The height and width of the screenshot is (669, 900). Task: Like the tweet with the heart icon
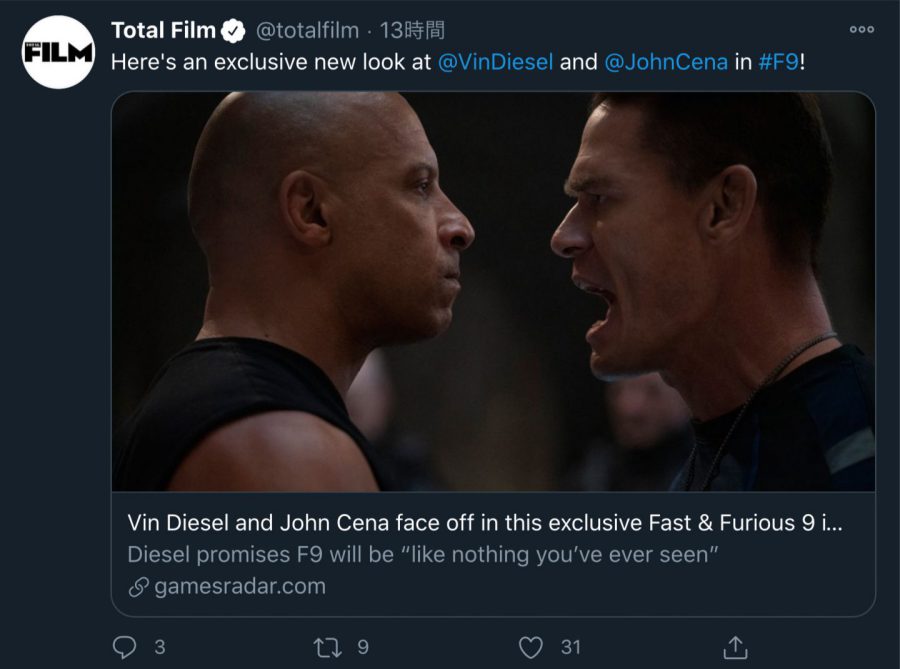pyautogui.click(x=534, y=647)
